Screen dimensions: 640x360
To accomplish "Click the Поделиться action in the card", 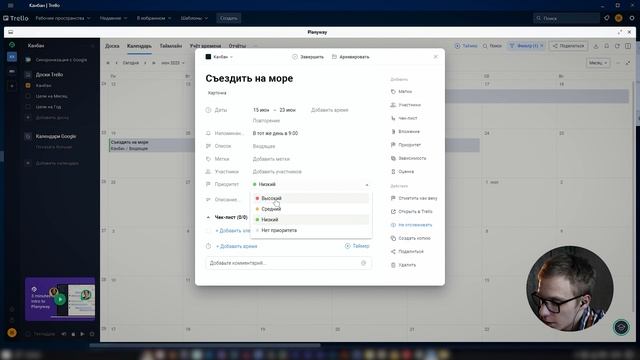I will point(407,252).
